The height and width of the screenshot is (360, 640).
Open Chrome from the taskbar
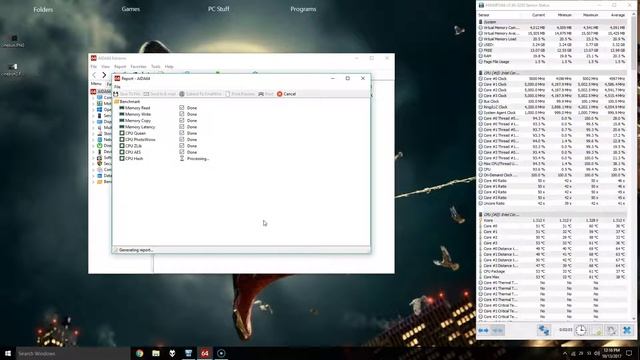[140, 353]
